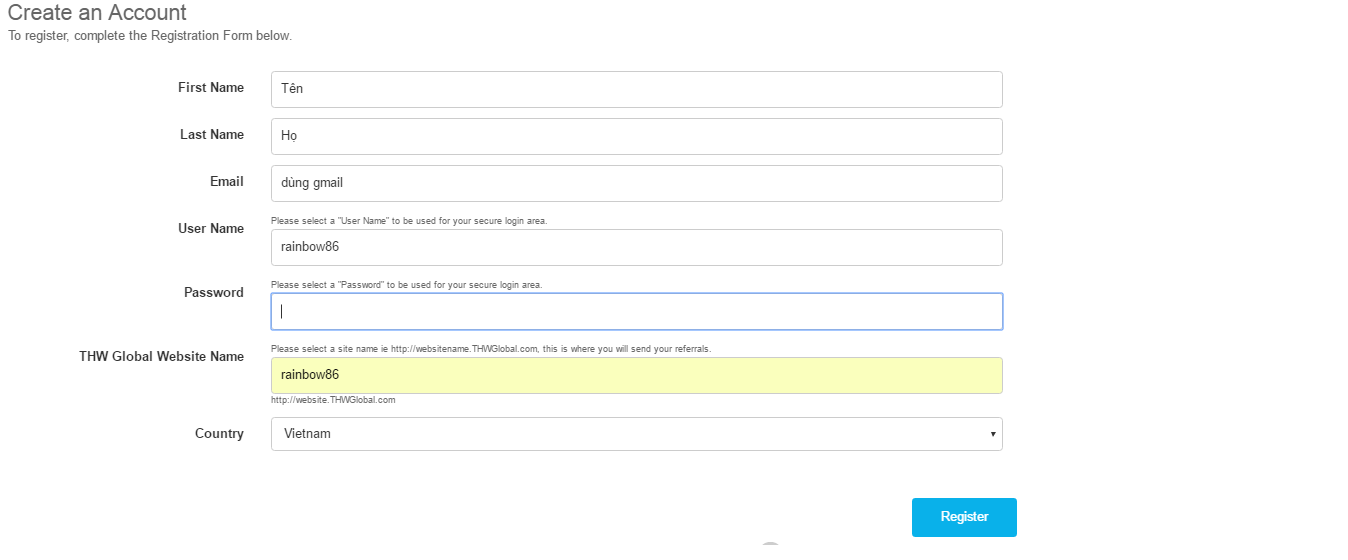Open the Country dropdown showing Vietnam
The width and height of the screenshot is (1348, 560).
(x=636, y=434)
